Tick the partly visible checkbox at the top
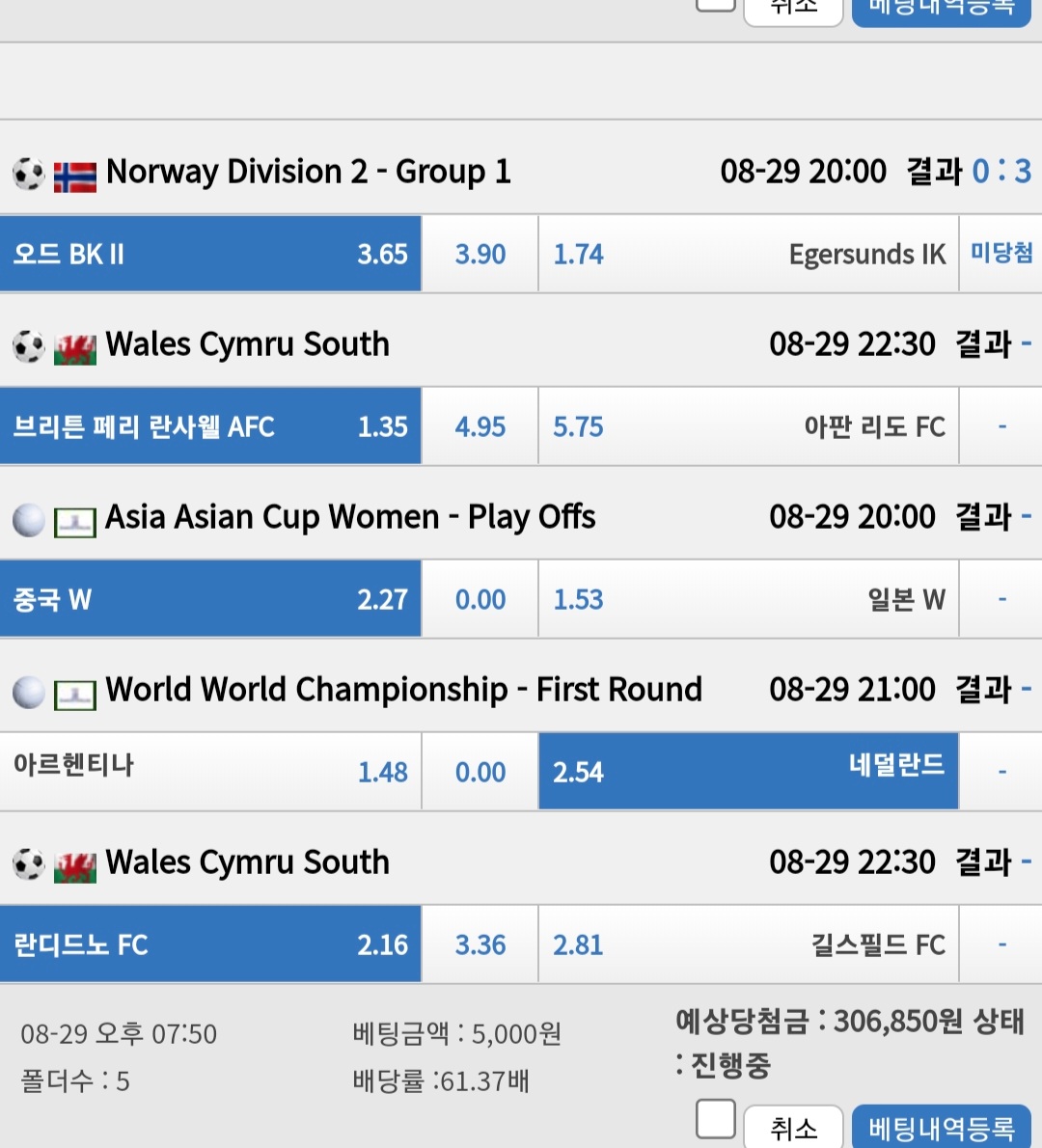Screen dimensions: 1042x1148 coord(716,4)
